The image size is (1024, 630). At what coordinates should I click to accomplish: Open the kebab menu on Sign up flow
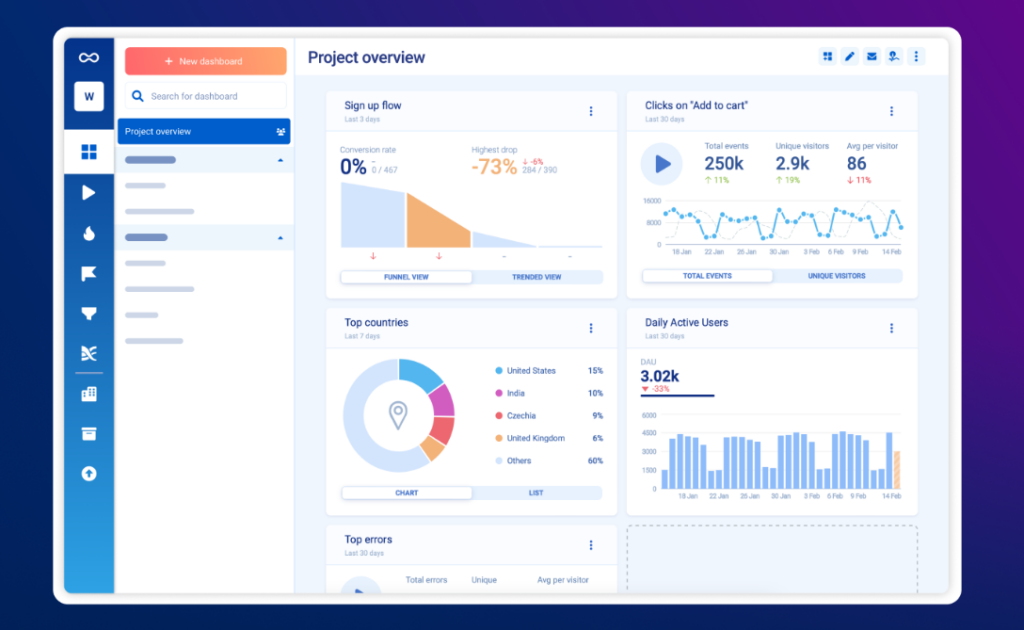[x=591, y=111]
